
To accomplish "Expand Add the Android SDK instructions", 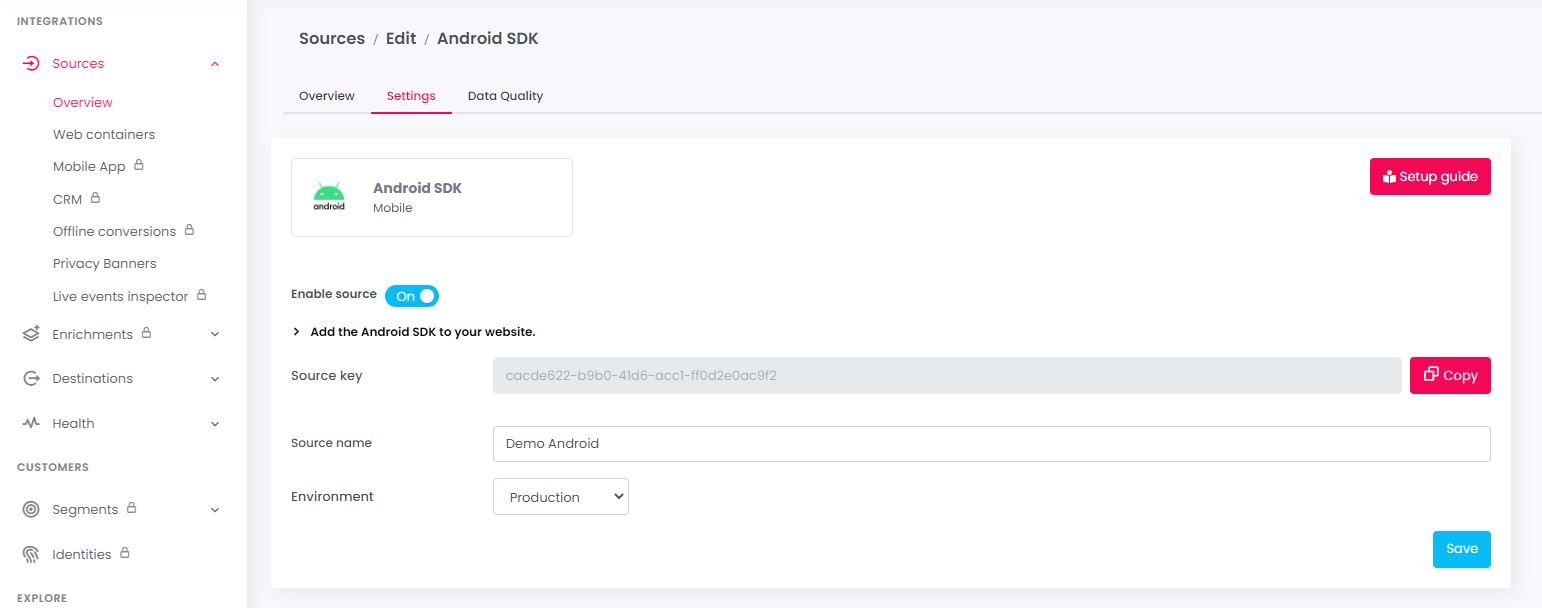I will 413,332.
